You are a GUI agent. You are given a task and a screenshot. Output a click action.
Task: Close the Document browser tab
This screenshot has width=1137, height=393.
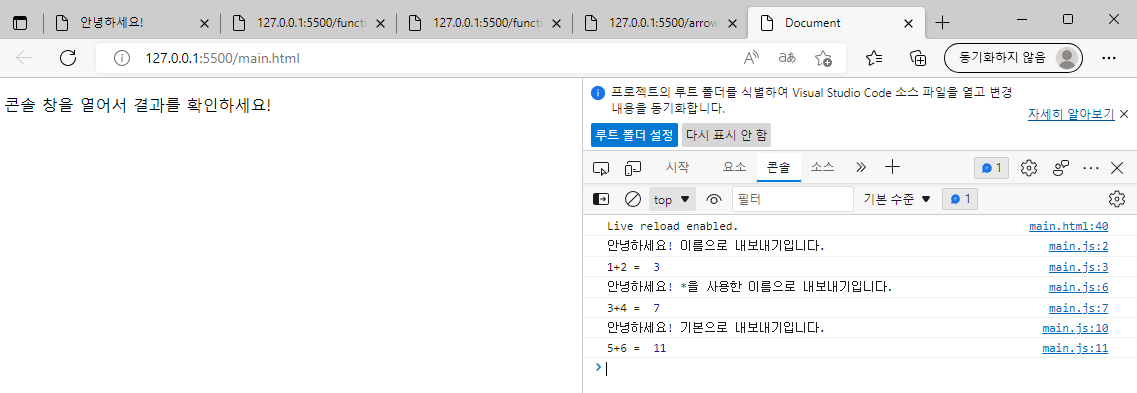pos(908,23)
